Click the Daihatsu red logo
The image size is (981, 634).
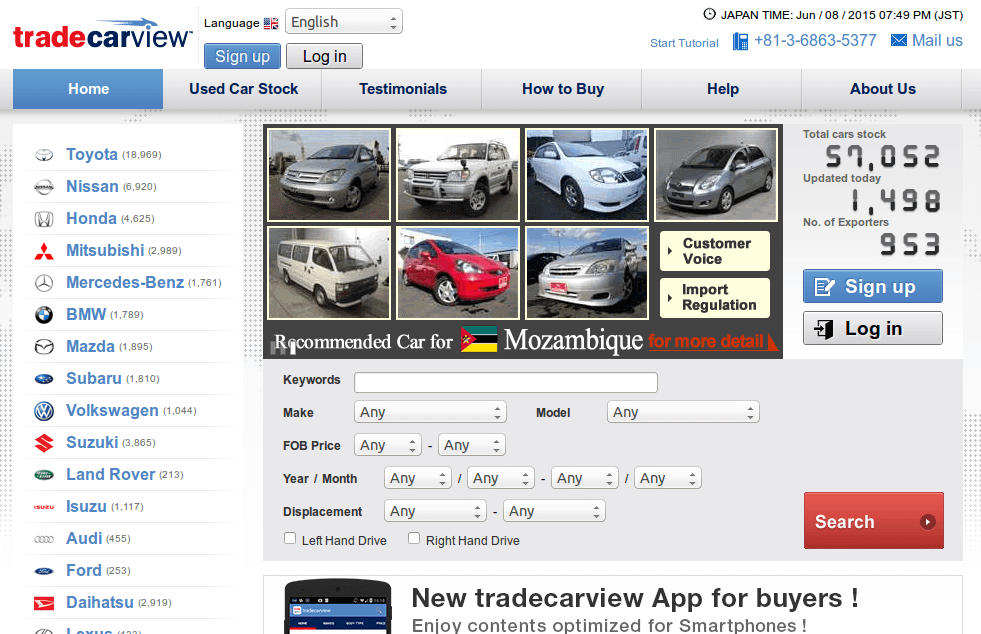44,603
